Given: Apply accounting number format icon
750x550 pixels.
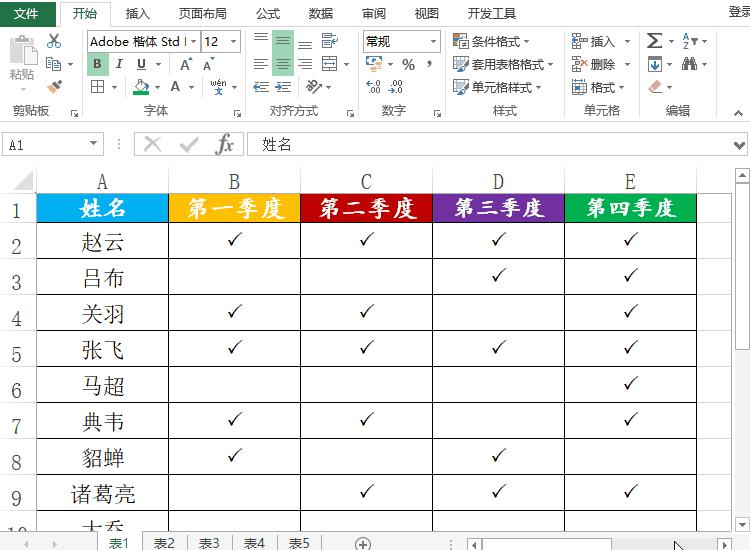Looking at the screenshot, I should point(374,64).
